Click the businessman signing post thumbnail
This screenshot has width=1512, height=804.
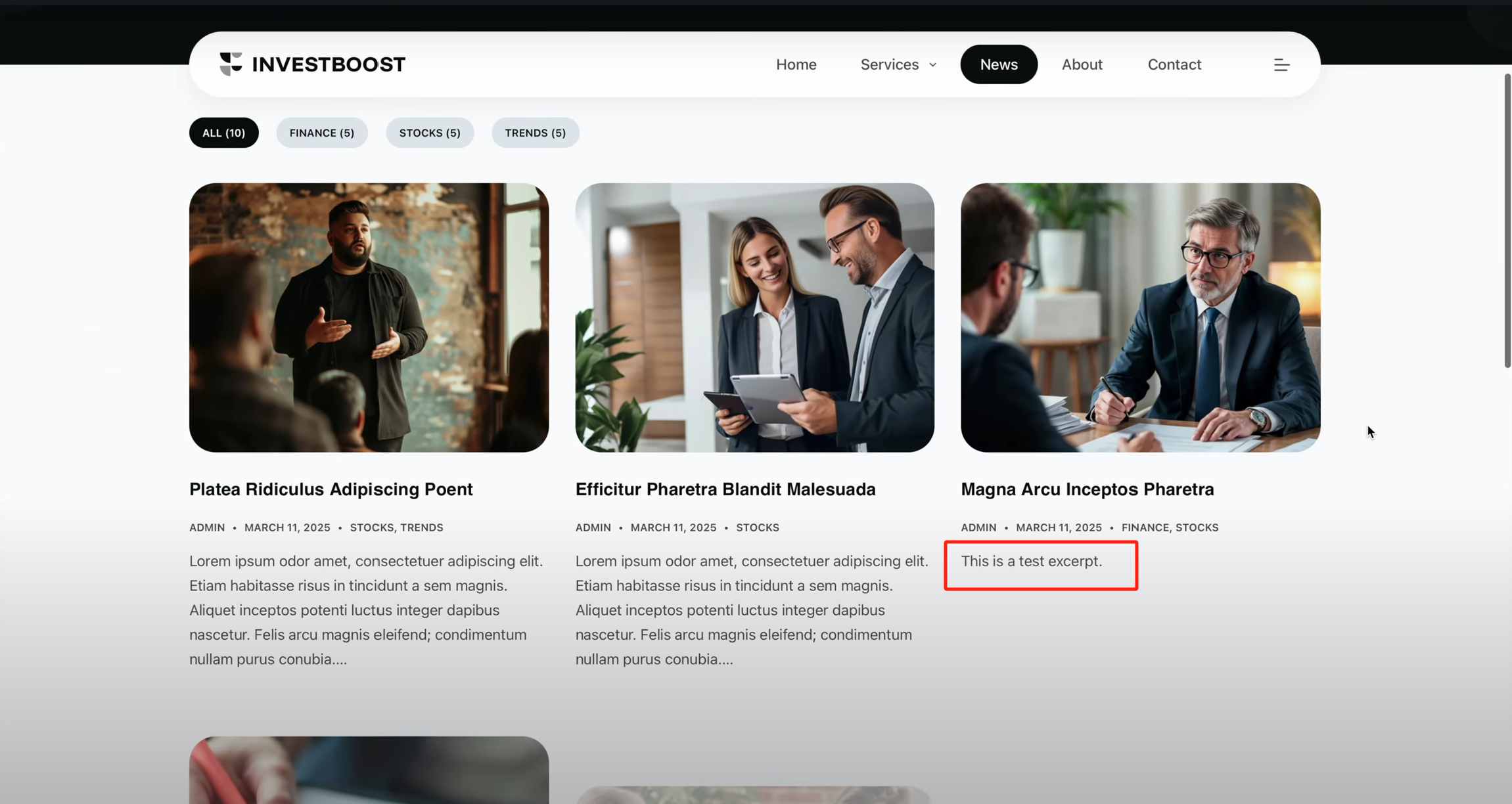(1140, 317)
